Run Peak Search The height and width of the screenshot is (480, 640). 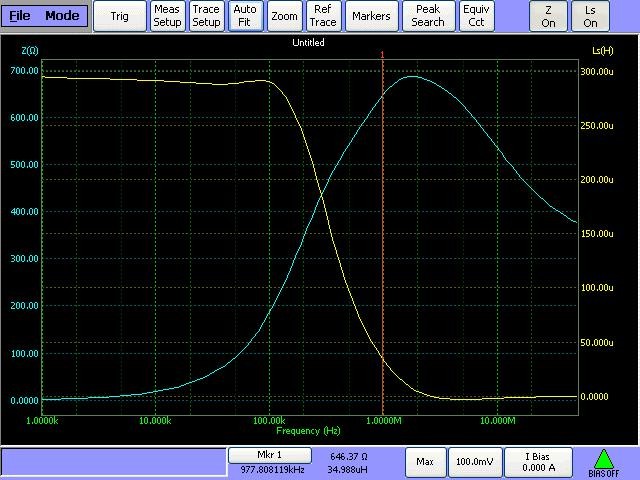click(428, 16)
